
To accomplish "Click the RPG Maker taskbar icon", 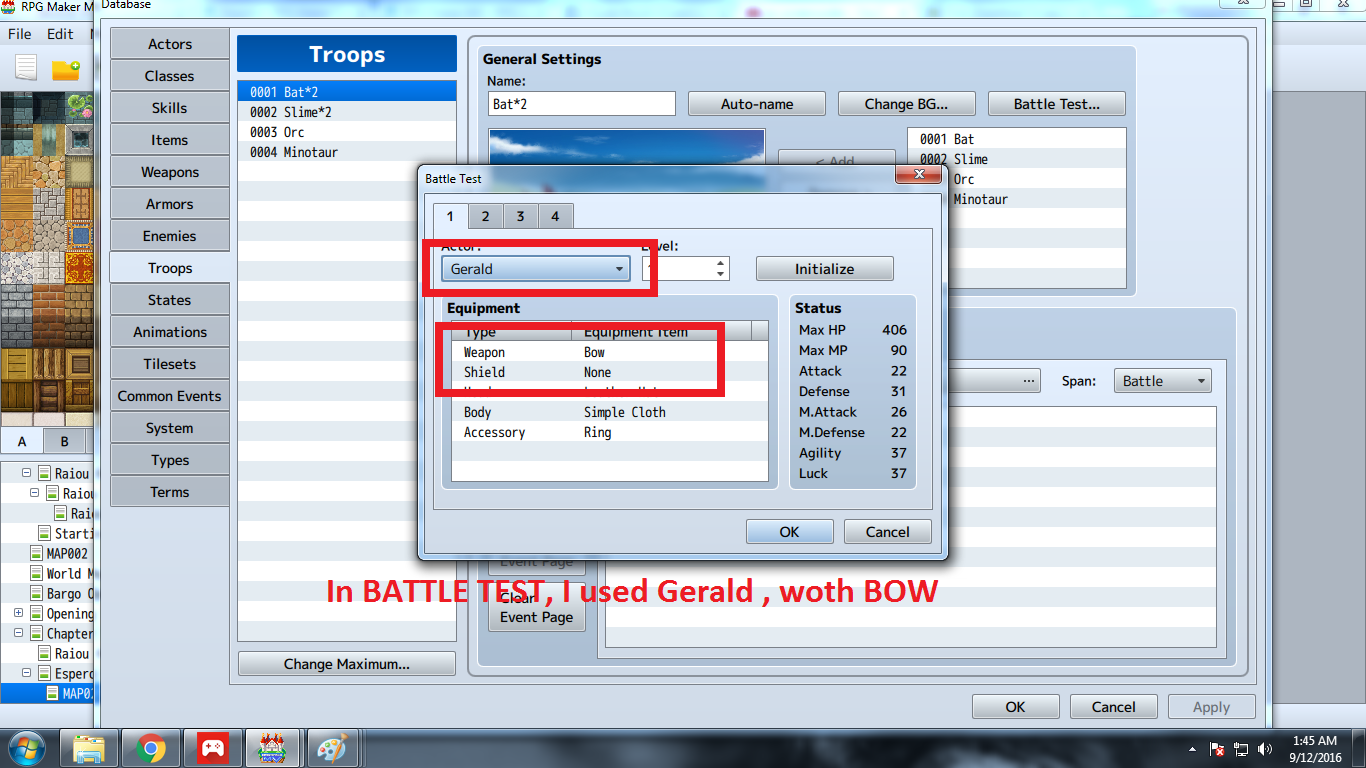I will click(x=272, y=748).
